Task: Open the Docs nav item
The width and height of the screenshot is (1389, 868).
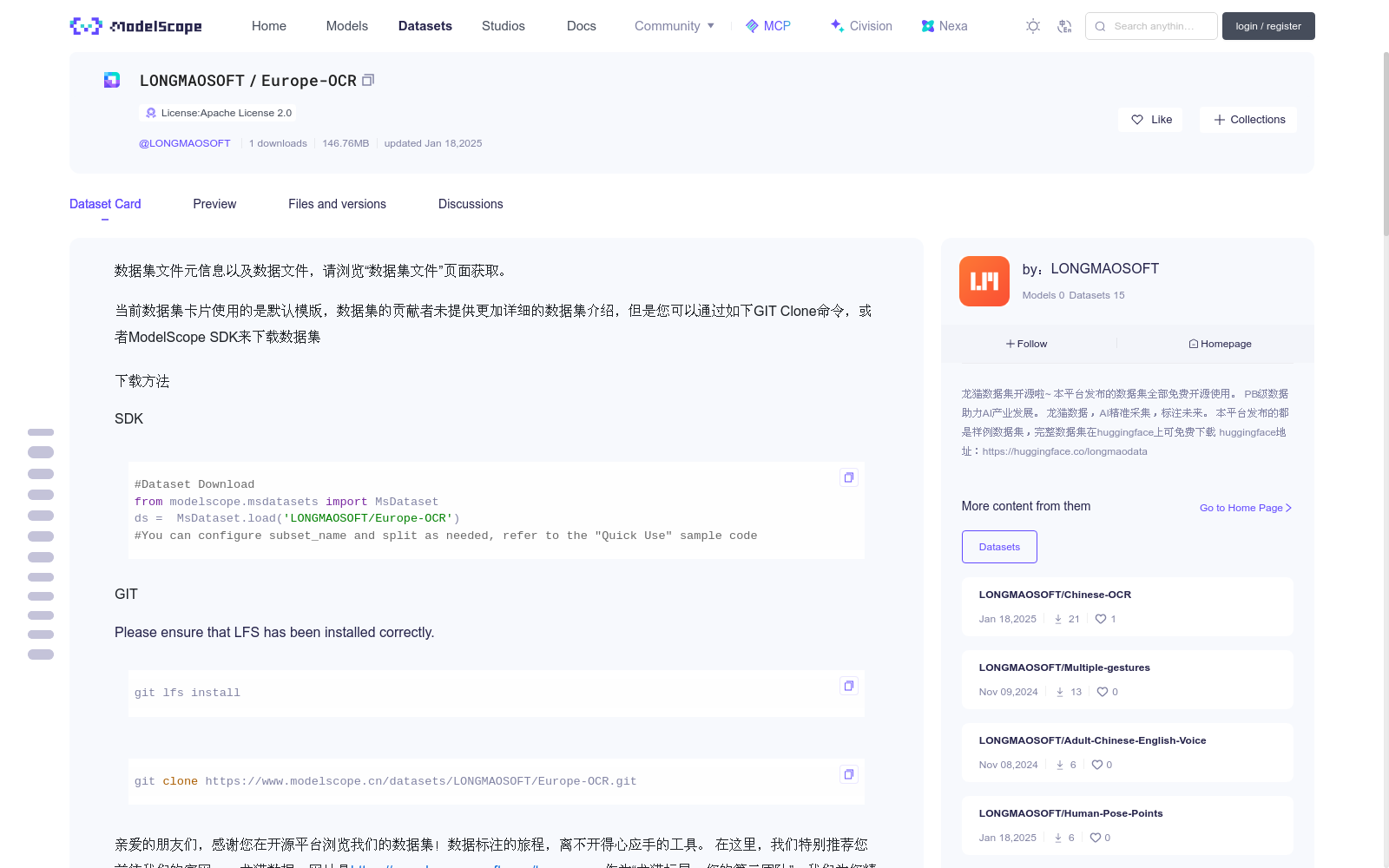Action: click(x=582, y=26)
